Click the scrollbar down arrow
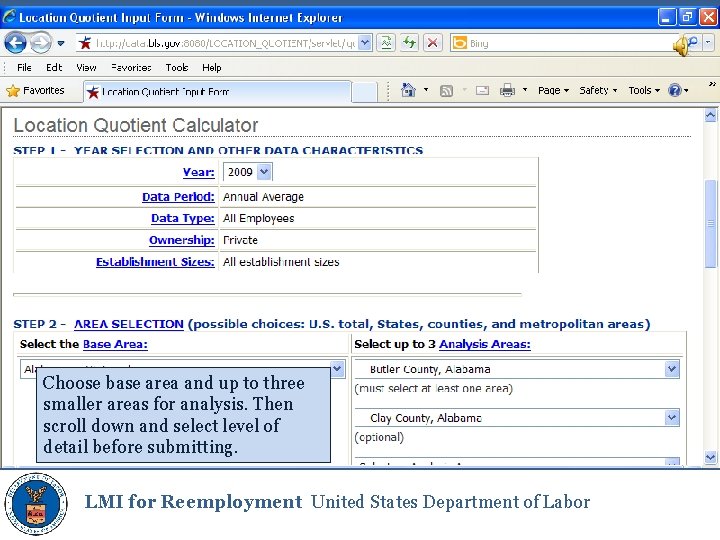Image resolution: width=720 pixels, height=540 pixels. point(710,457)
